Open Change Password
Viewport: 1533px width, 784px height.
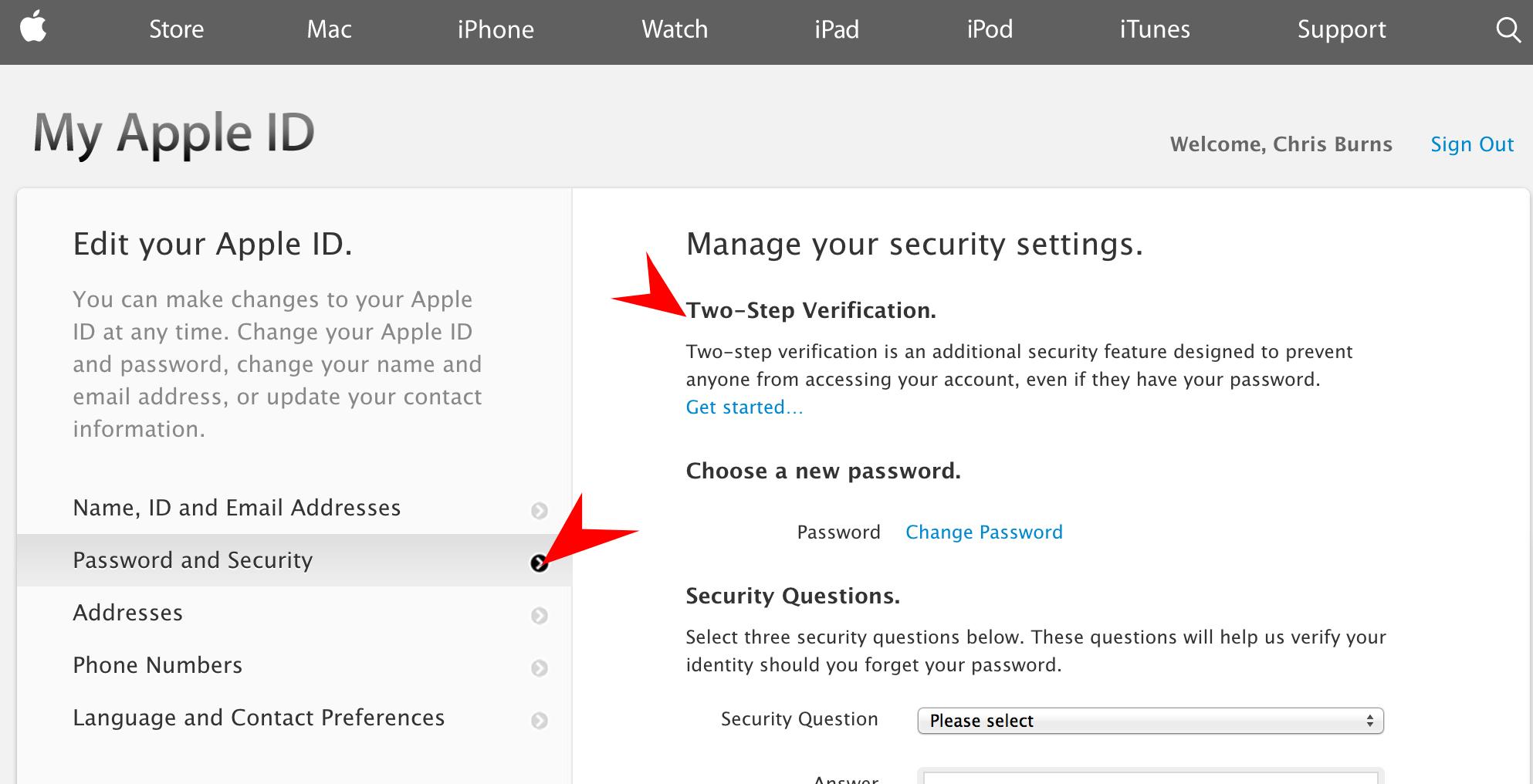click(x=983, y=532)
